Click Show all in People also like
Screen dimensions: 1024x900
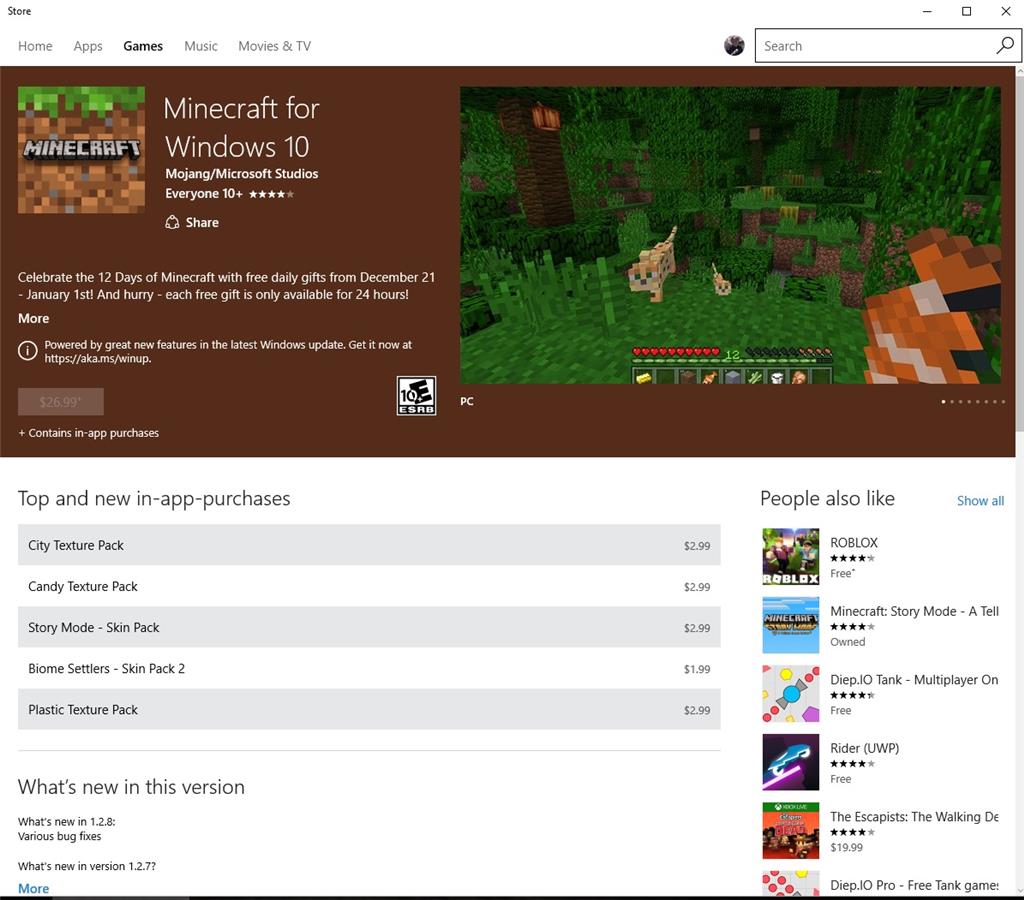coord(980,501)
